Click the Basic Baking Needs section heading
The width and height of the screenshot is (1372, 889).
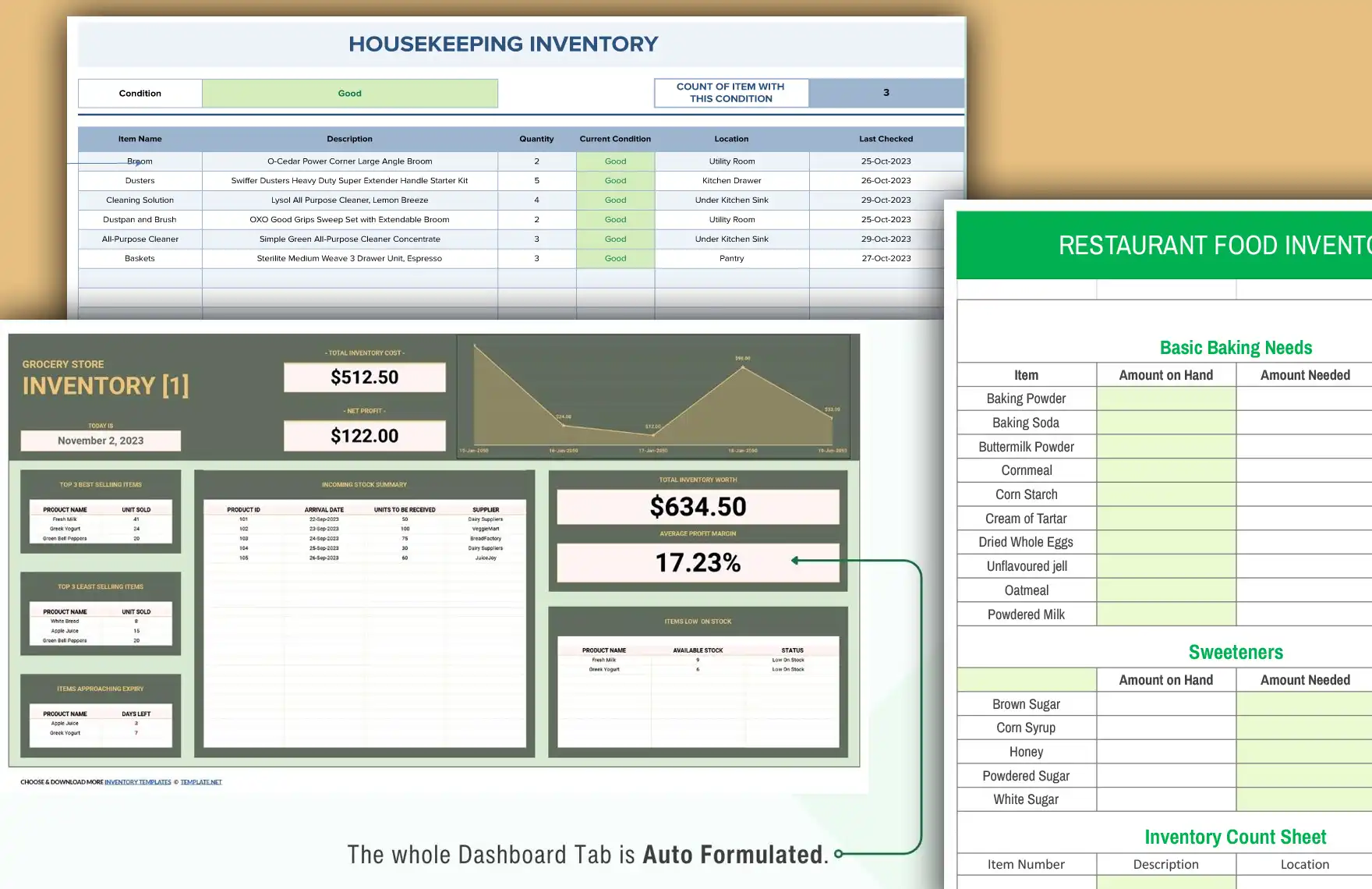[1235, 347]
